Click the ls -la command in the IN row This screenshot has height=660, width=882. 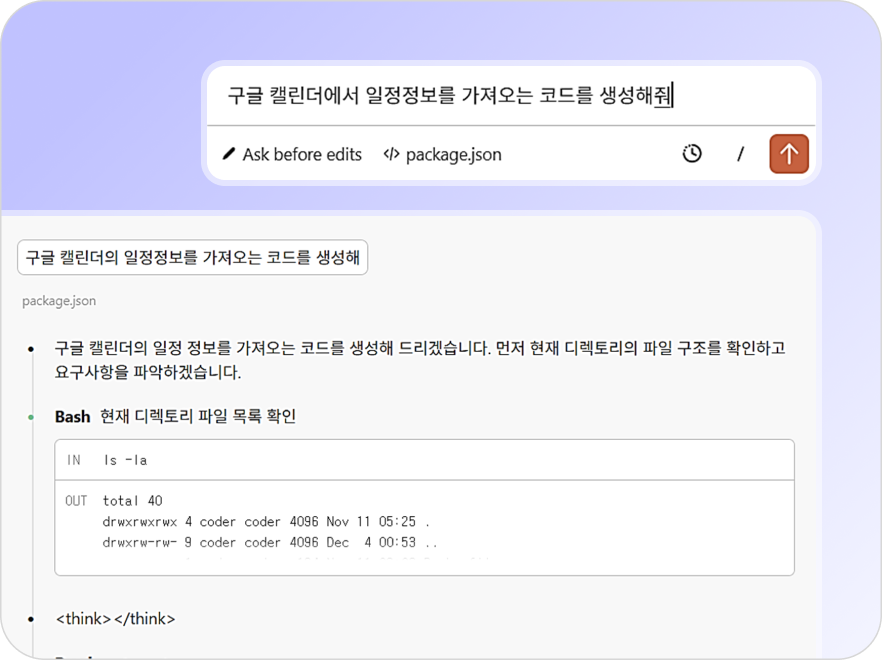click(125, 460)
